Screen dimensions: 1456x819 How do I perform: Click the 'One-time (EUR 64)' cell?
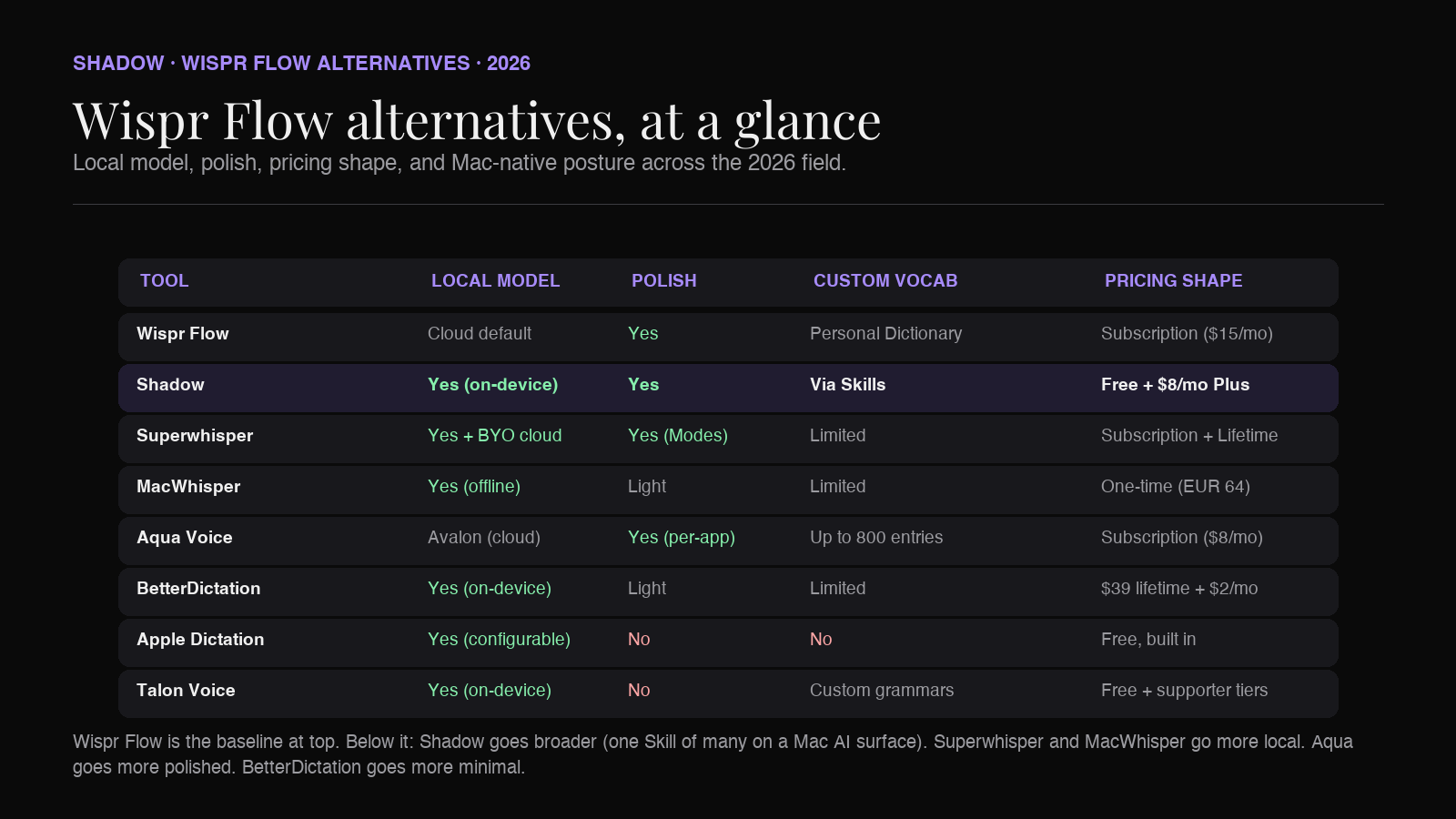pos(1176,487)
